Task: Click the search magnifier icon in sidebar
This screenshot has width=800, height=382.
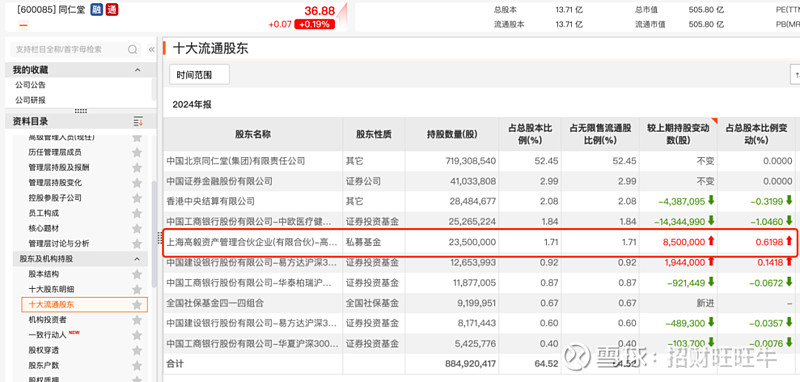Action: pyautogui.click(x=133, y=49)
